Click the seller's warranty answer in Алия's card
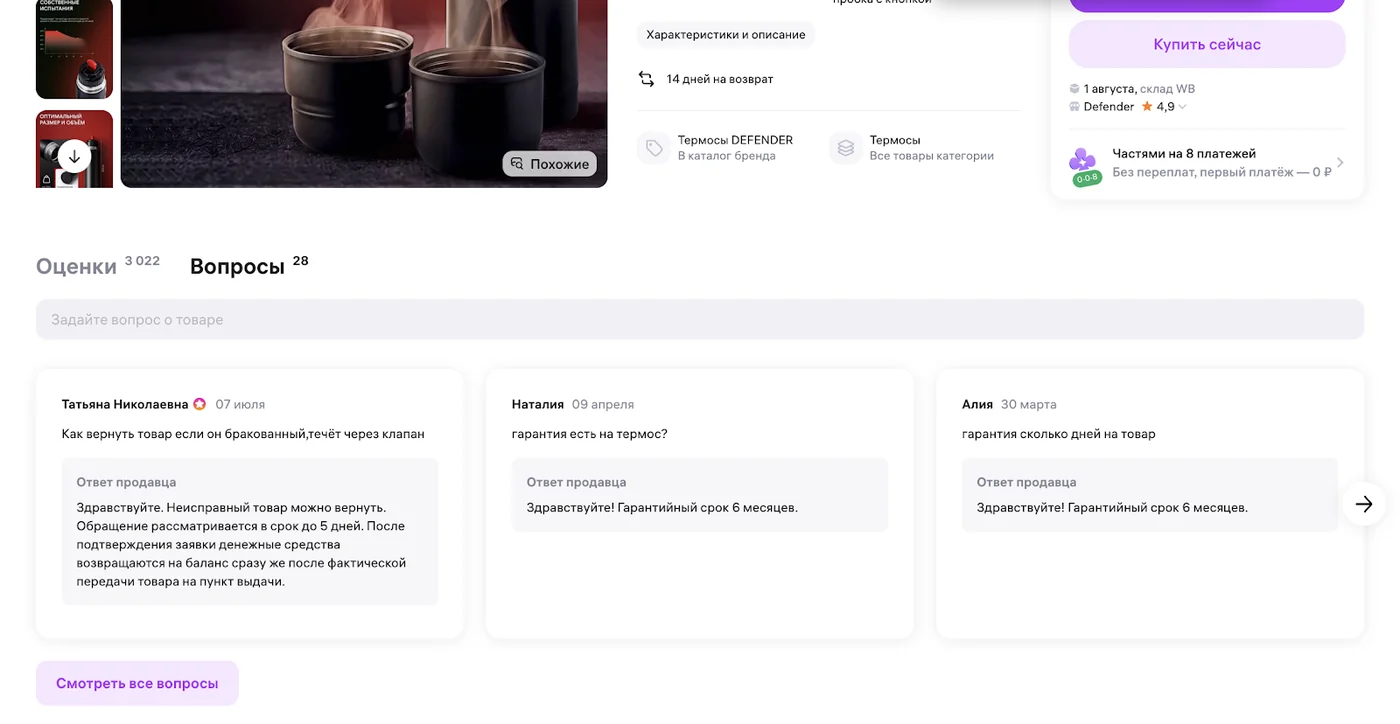 pos(1112,508)
